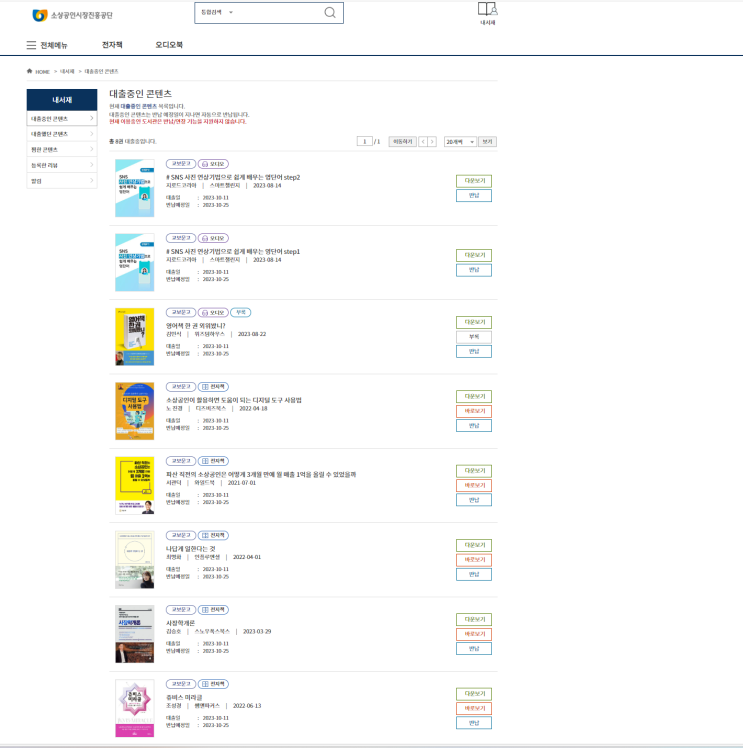
Task: Click 전자책 tag on 사장학개론 book
Action: pos(213,610)
